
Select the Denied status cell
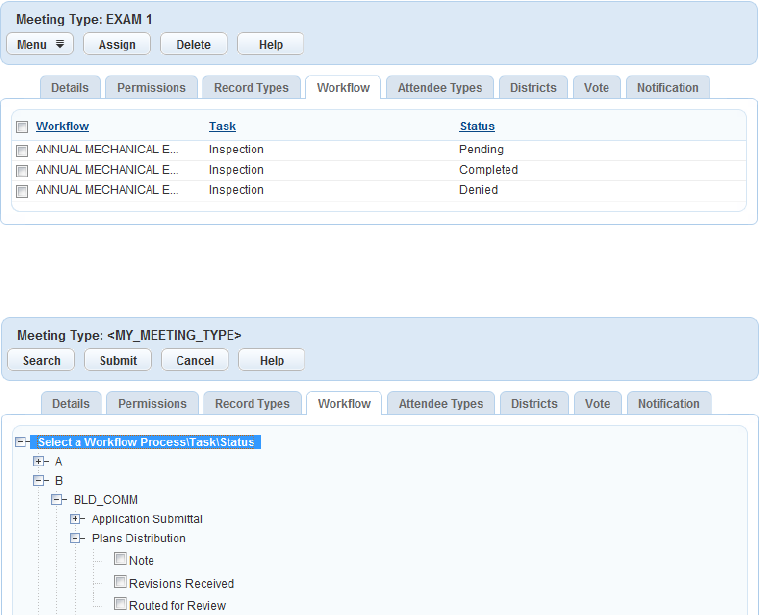click(x=478, y=189)
